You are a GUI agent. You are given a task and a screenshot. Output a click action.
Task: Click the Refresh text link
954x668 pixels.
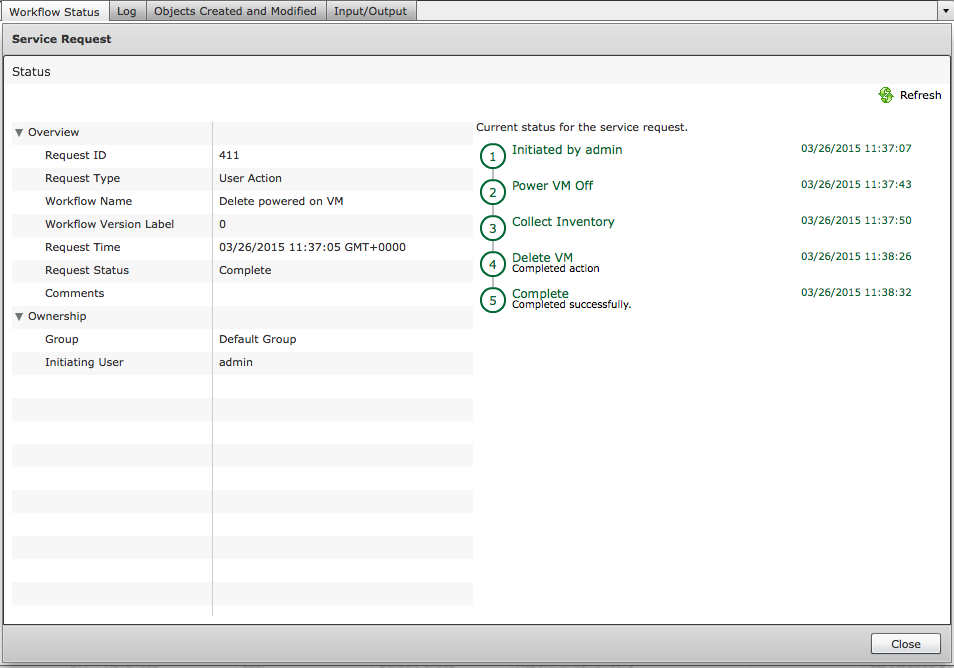click(x=920, y=96)
